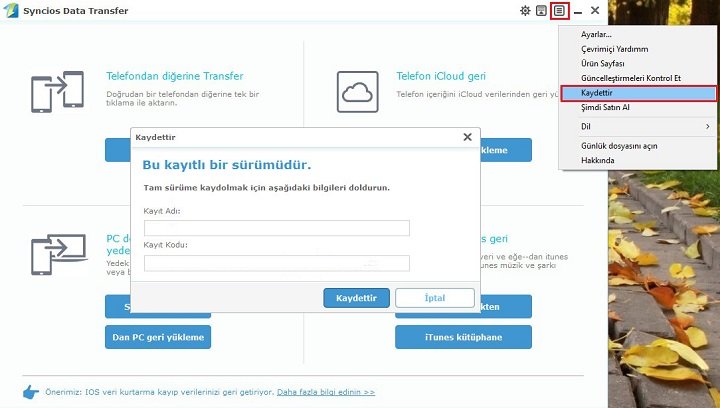This screenshot has height=408, width=720.
Task: Close the Kaydettir dialog with X
Action: 467,137
